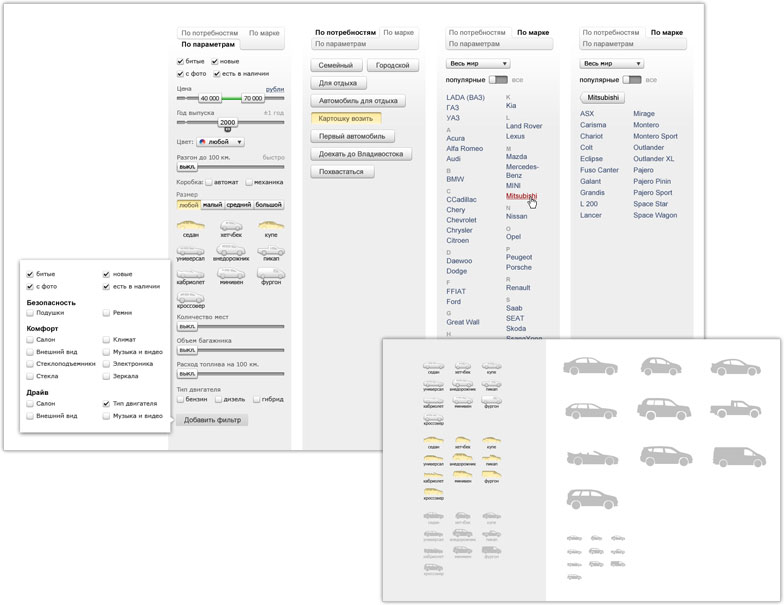Image resolution: width=784 pixels, height=605 pixels.
Task: Choose the хетчбек body type icon in filters
Action: click(x=231, y=226)
